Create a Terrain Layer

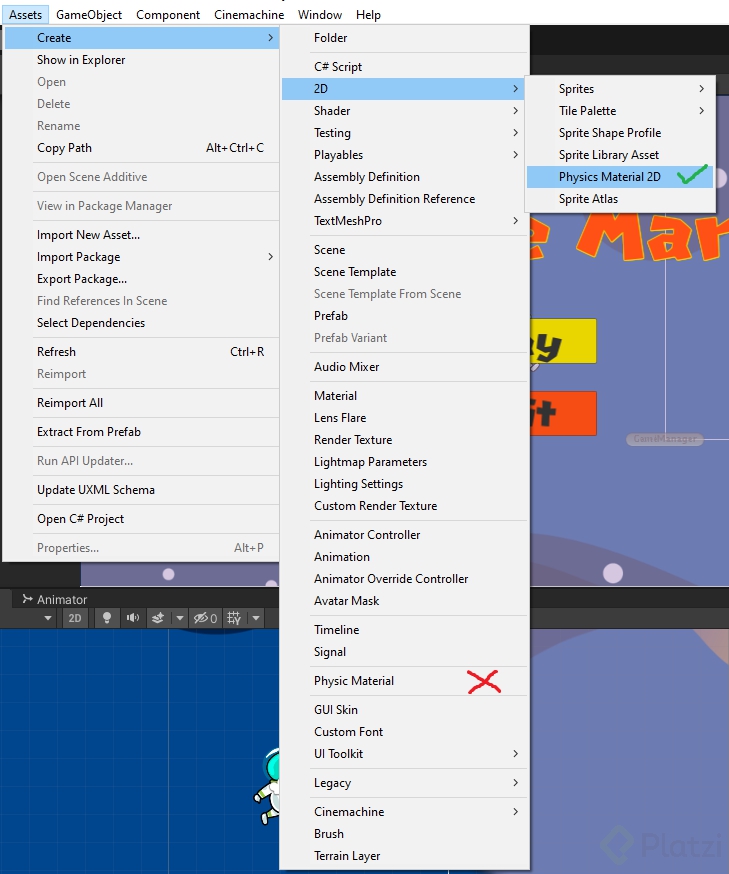click(405, 856)
